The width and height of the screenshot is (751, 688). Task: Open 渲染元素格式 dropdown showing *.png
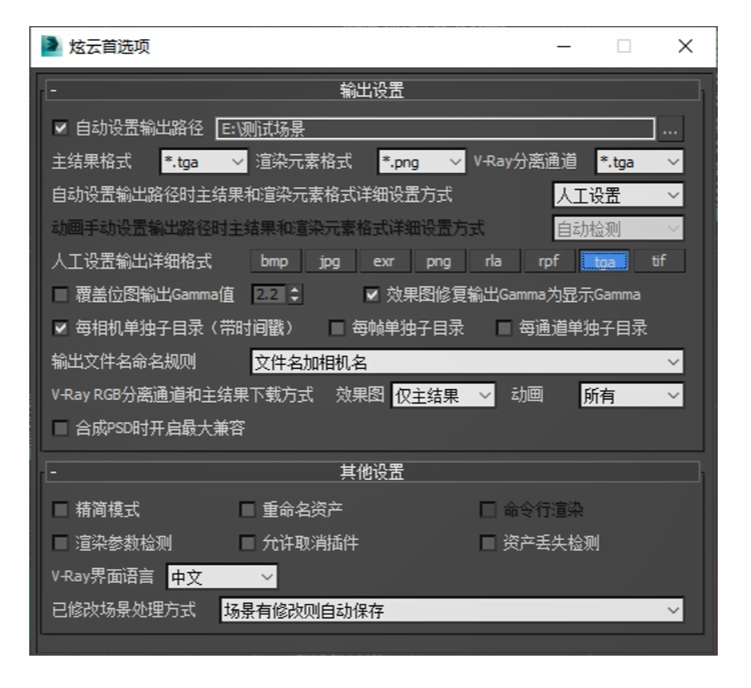[x=421, y=161]
